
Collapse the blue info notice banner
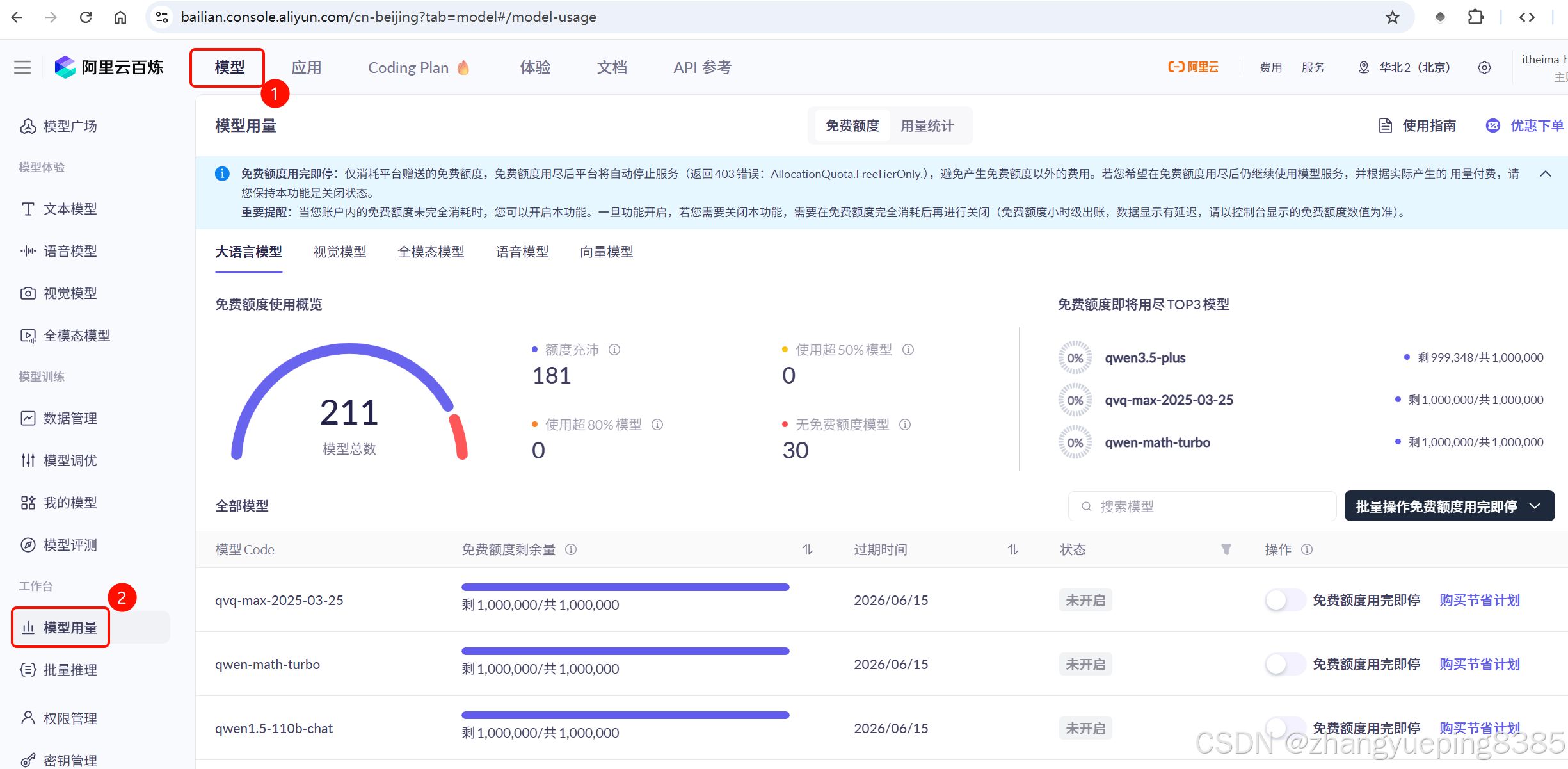(1545, 174)
